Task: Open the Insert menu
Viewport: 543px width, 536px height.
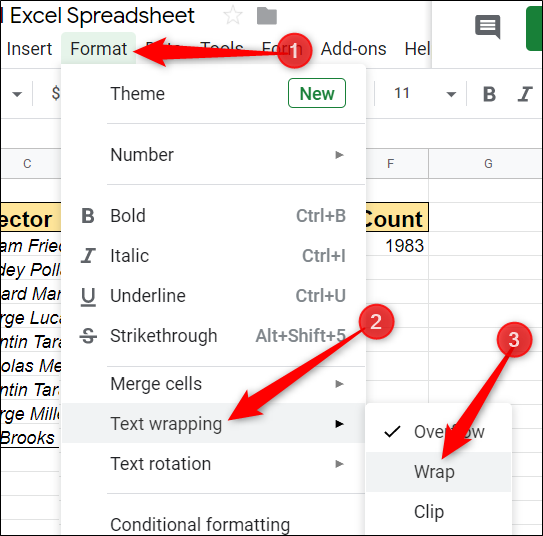Action: coord(29,49)
